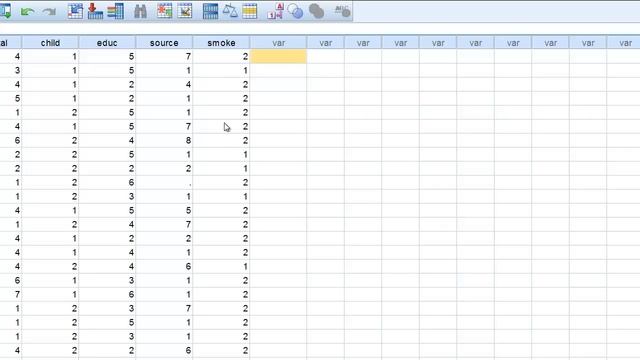640x360 pixels.
Task: Open the Variables info icon
Action: click(116, 11)
